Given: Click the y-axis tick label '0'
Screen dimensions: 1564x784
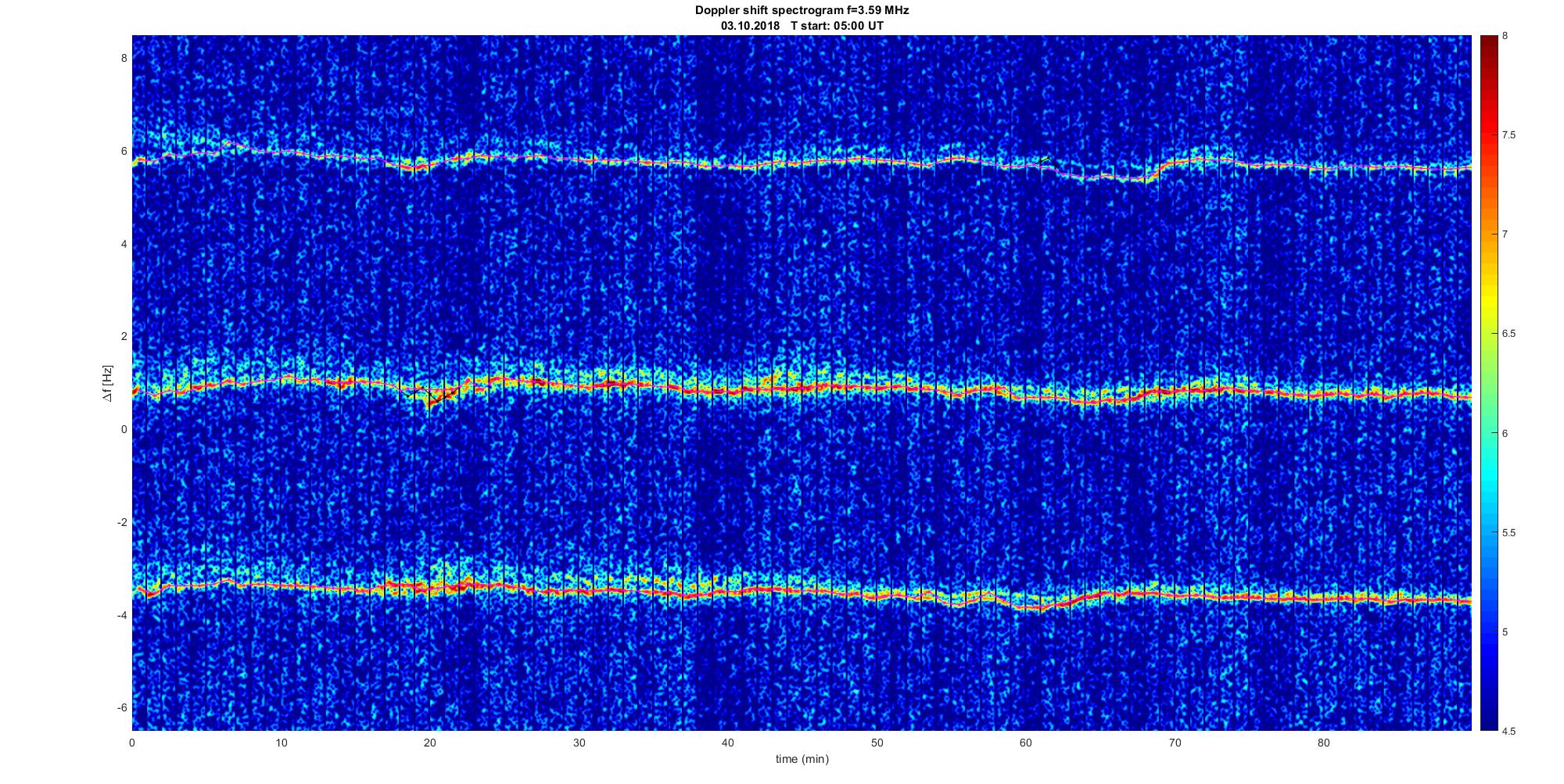Looking at the screenshot, I should 124,429.
